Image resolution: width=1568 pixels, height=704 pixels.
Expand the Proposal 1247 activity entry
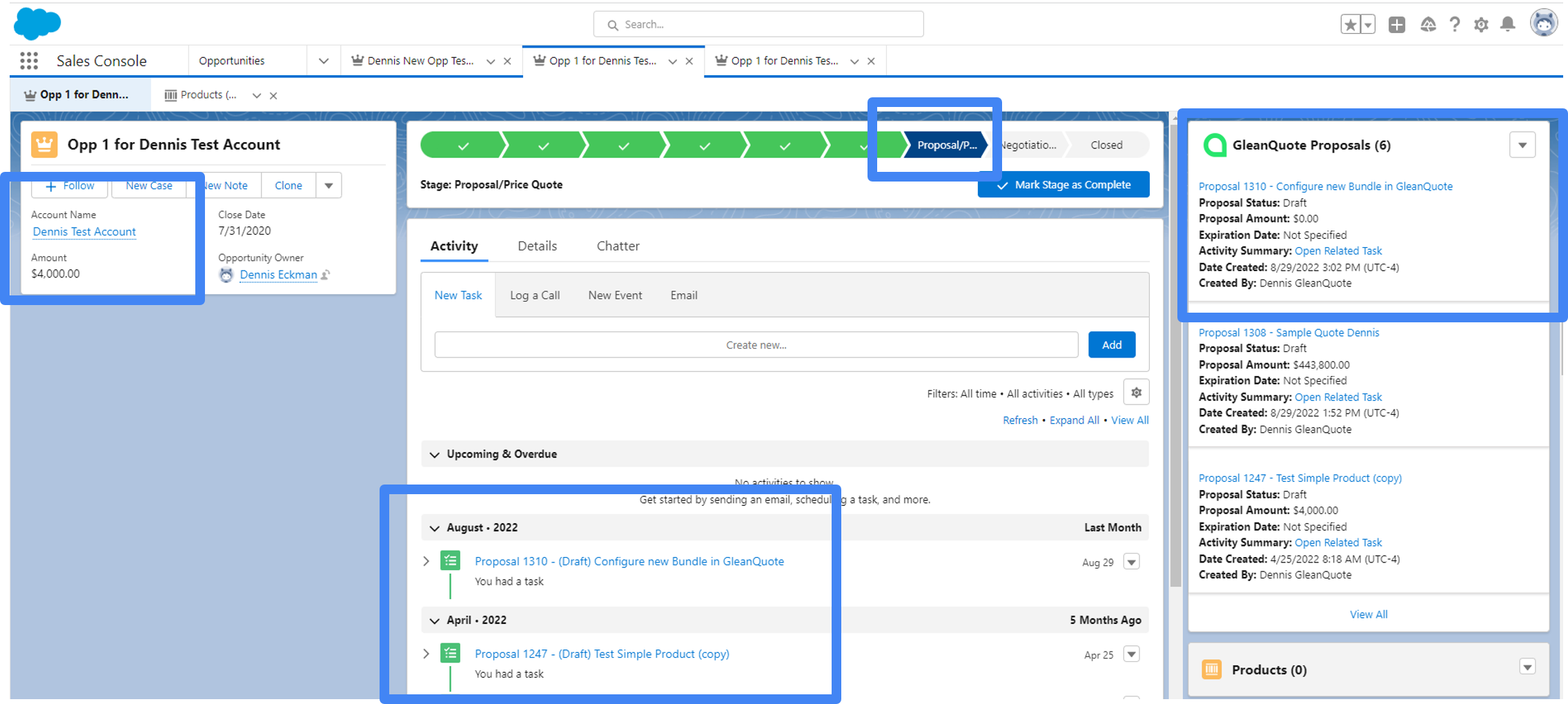point(426,653)
